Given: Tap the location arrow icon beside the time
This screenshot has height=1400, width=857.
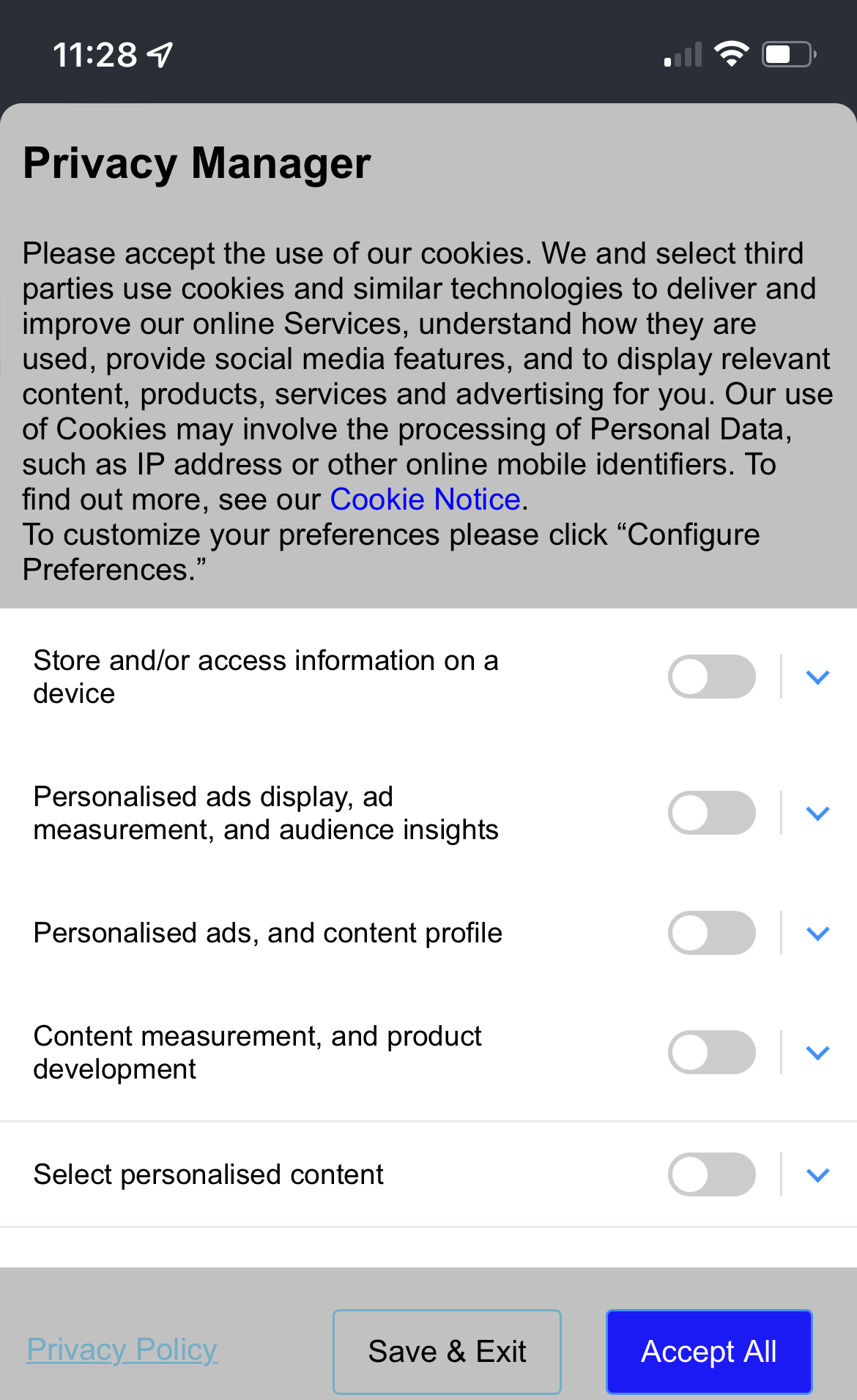Looking at the screenshot, I should pyautogui.click(x=160, y=55).
